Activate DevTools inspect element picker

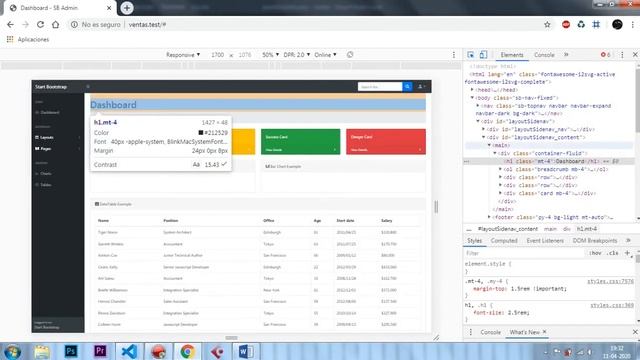471,55
